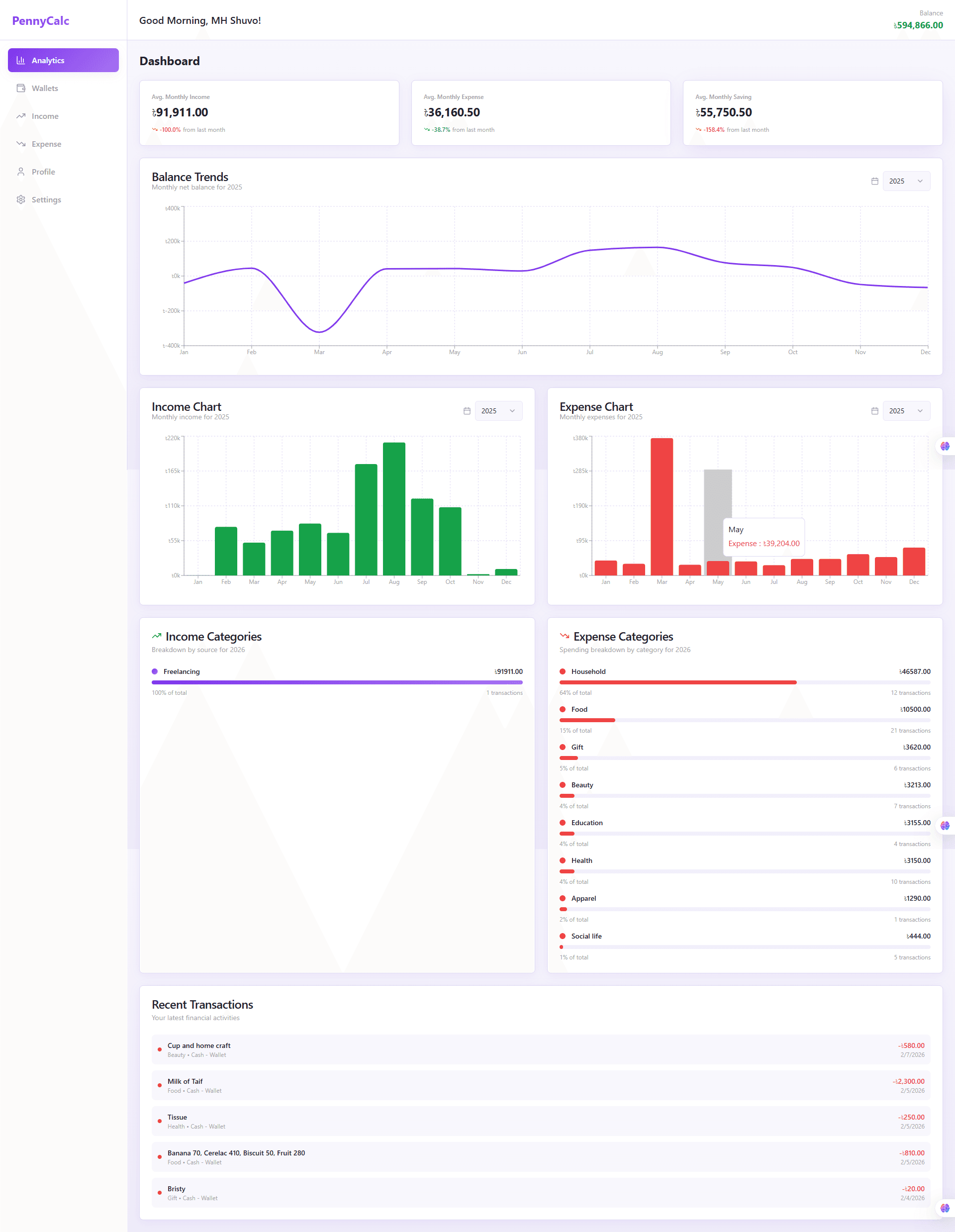
Task: Click the Wallets icon in sidebar
Action: coord(21,88)
